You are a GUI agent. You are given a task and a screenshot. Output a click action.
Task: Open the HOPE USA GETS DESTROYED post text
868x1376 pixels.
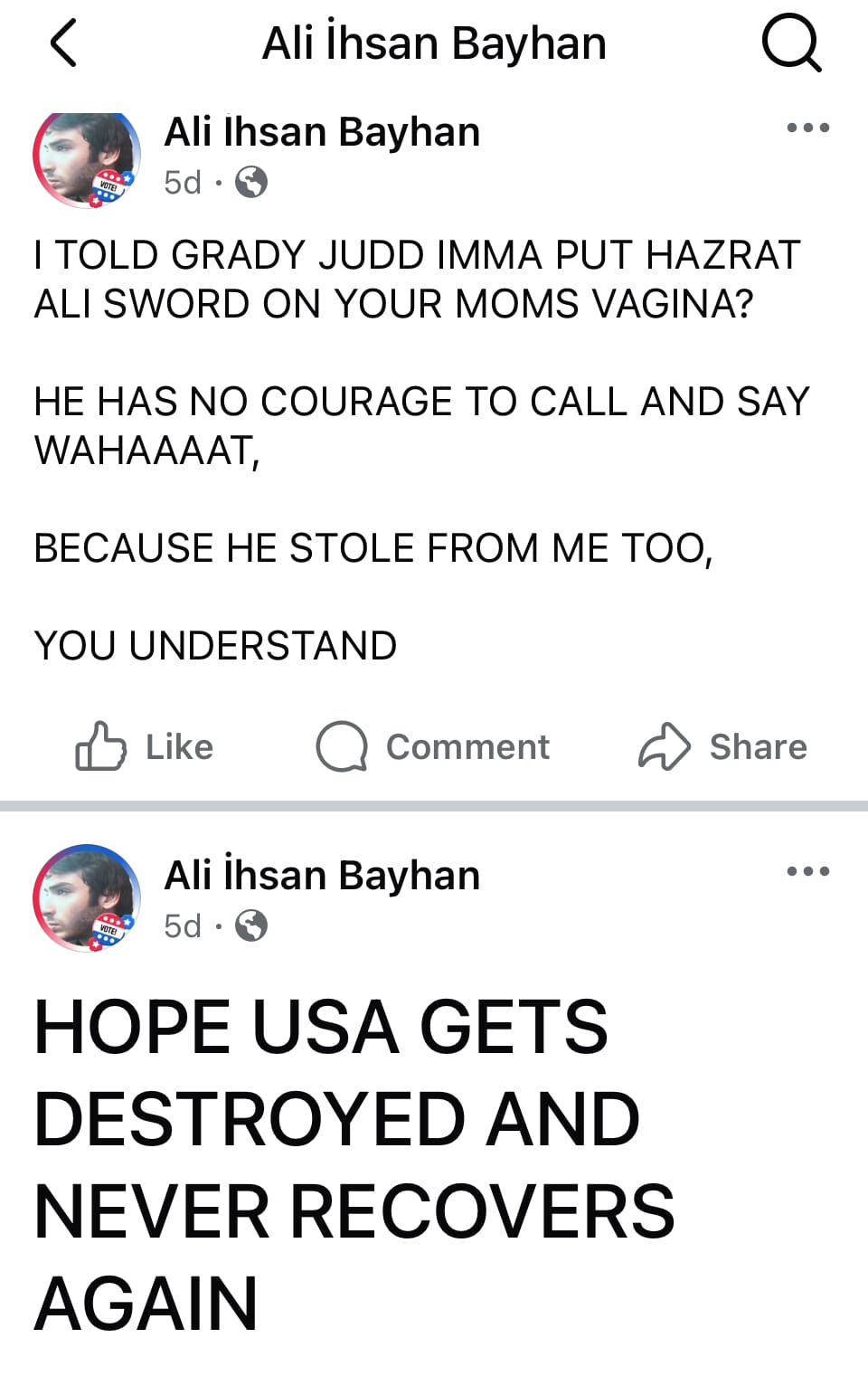[354, 1165]
